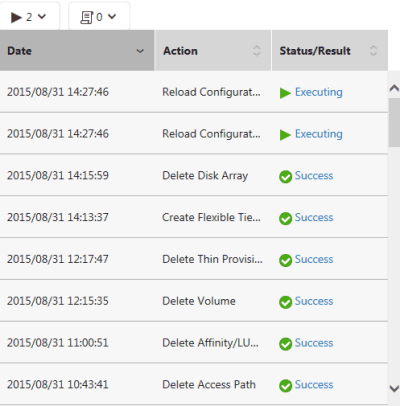Click the second row's green Executing icon
Screen dimensions: 400x406
click(x=285, y=135)
